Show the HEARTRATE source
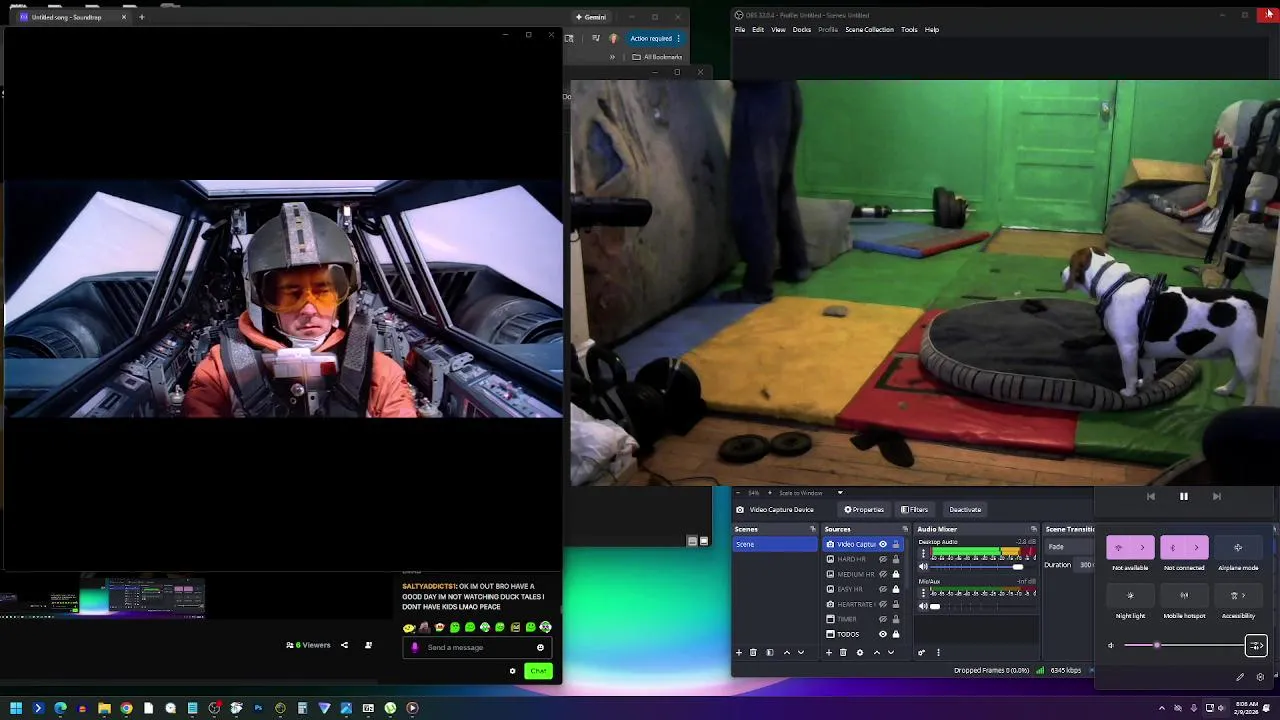Screen dimensions: 1280x720 click(883, 604)
